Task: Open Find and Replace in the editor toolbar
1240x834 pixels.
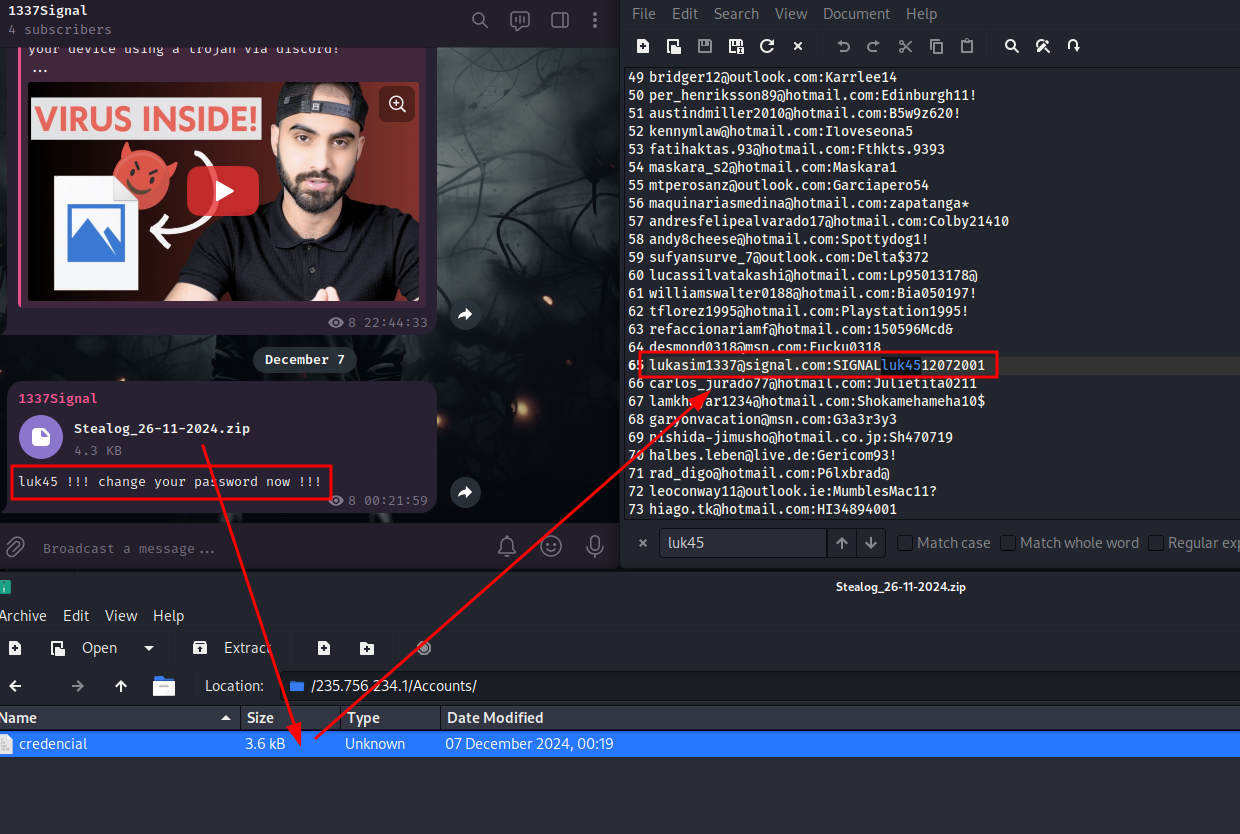Action: (x=1043, y=46)
